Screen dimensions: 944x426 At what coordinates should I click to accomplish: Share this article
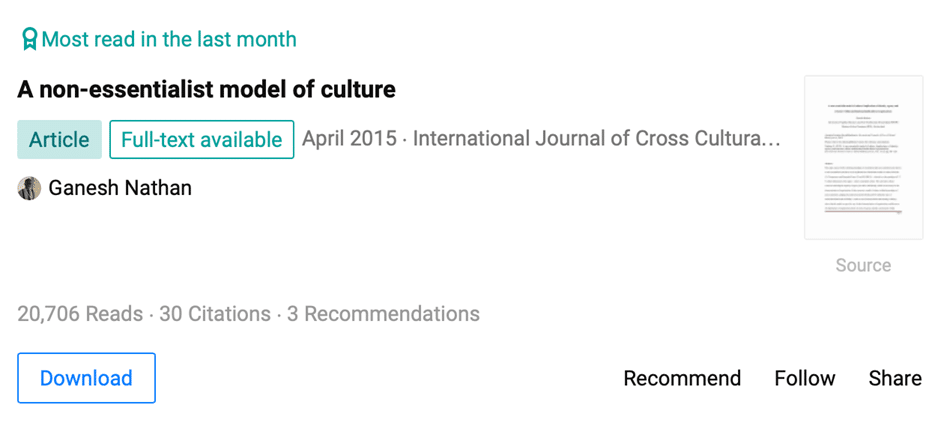click(895, 378)
